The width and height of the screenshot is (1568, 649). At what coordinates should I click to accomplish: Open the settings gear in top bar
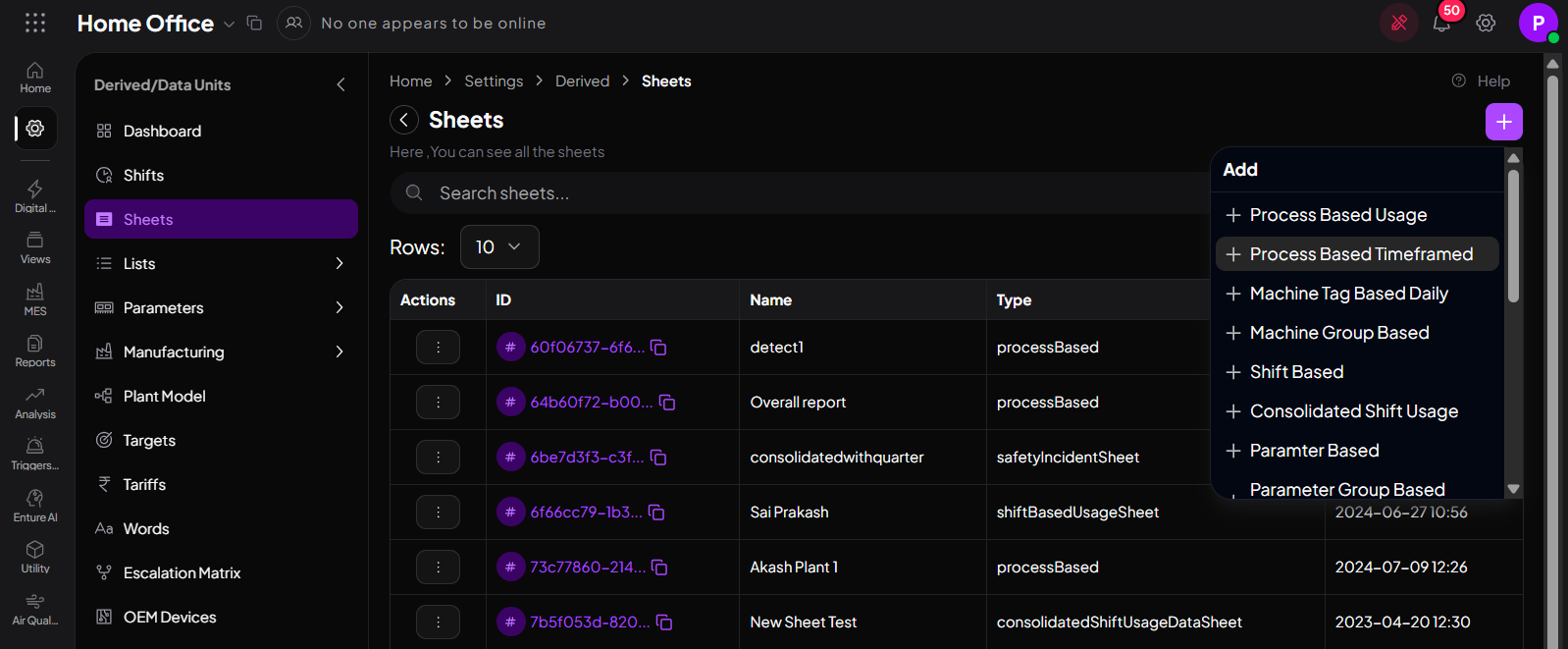(x=1486, y=23)
